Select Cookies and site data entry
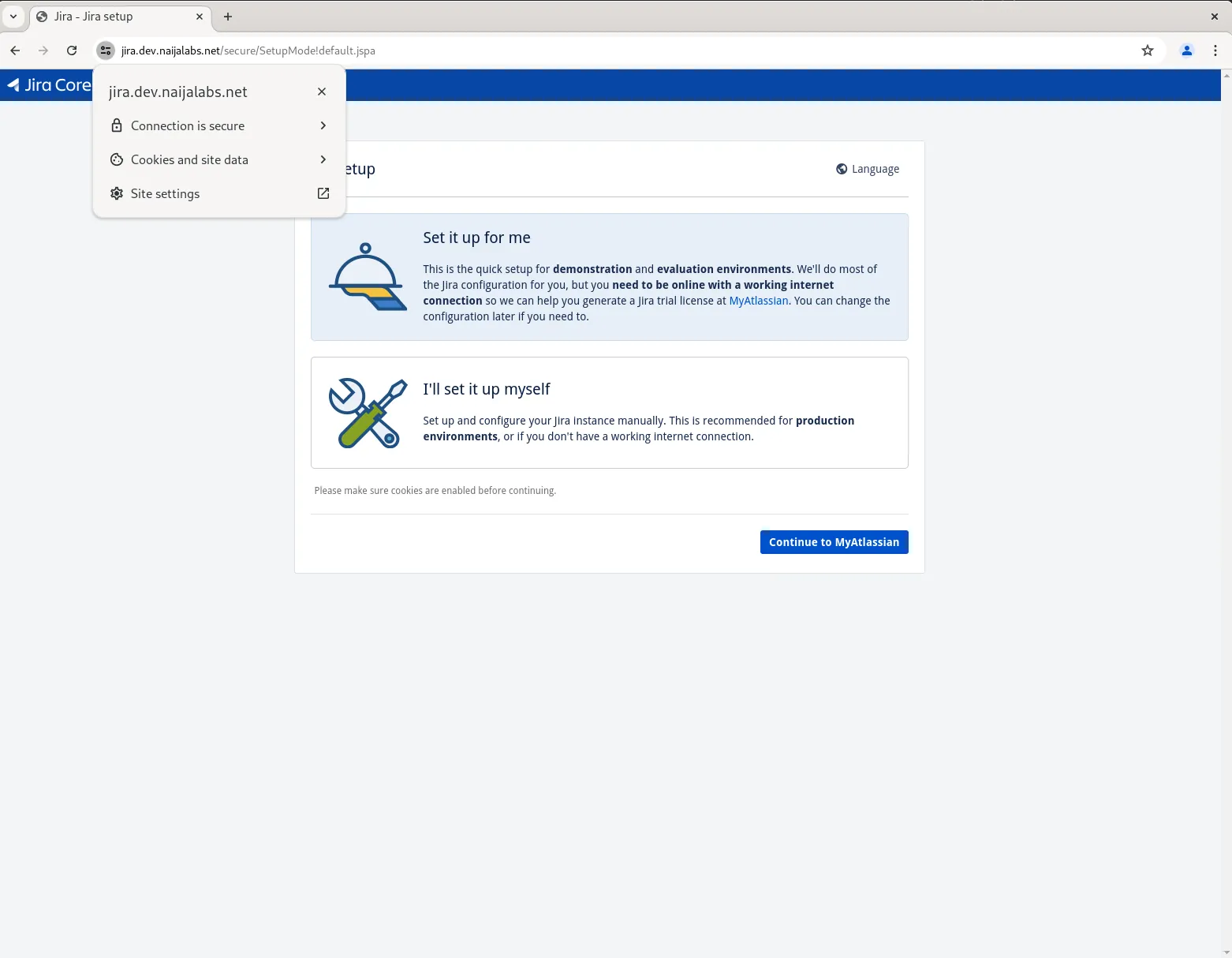The image size is (1232, 958). [219, 159]
